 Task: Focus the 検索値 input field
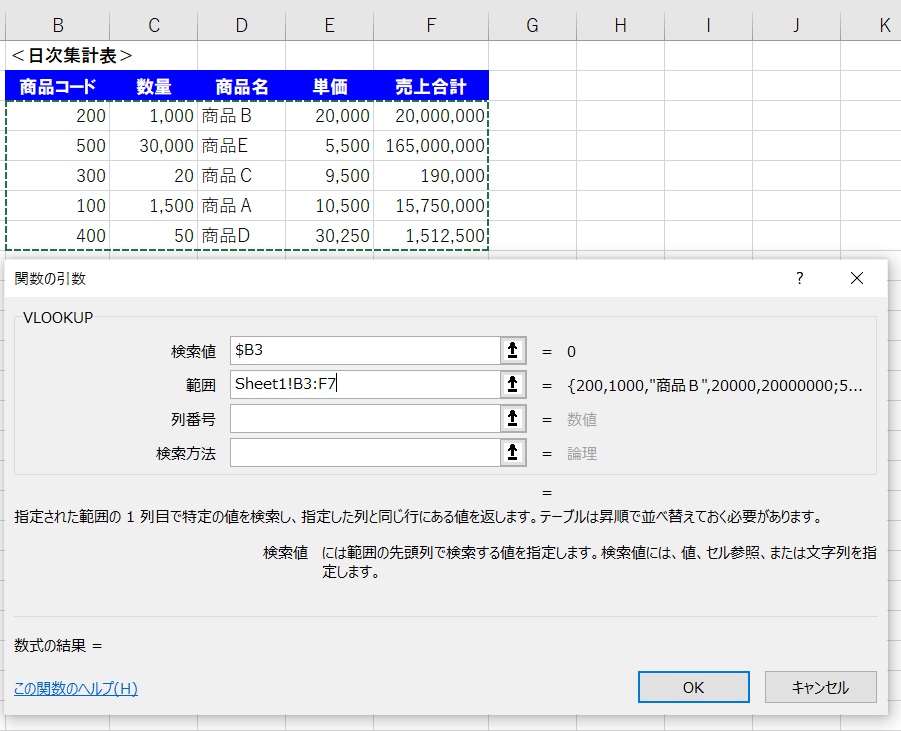pyautogui.click(x=365, y=350)
